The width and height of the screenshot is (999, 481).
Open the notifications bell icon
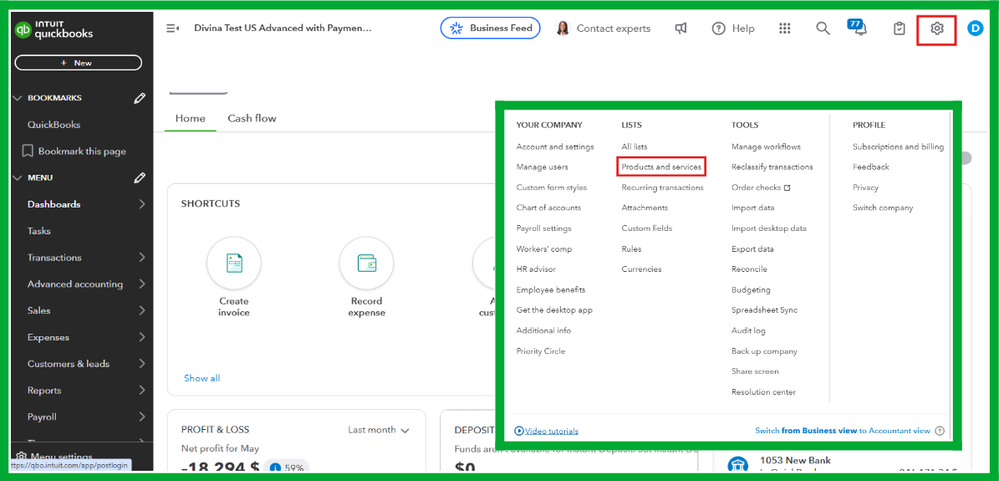click(860, 29)
